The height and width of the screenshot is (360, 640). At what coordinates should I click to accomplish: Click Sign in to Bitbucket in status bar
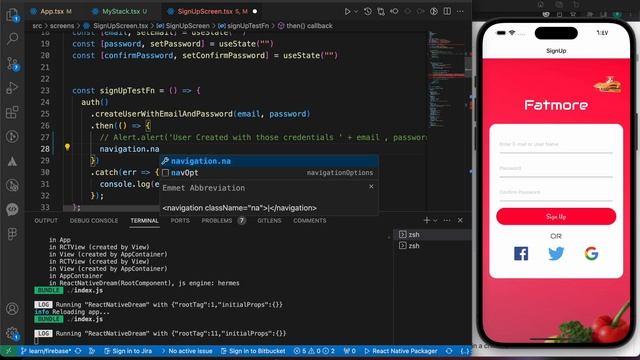coord(253,351)
